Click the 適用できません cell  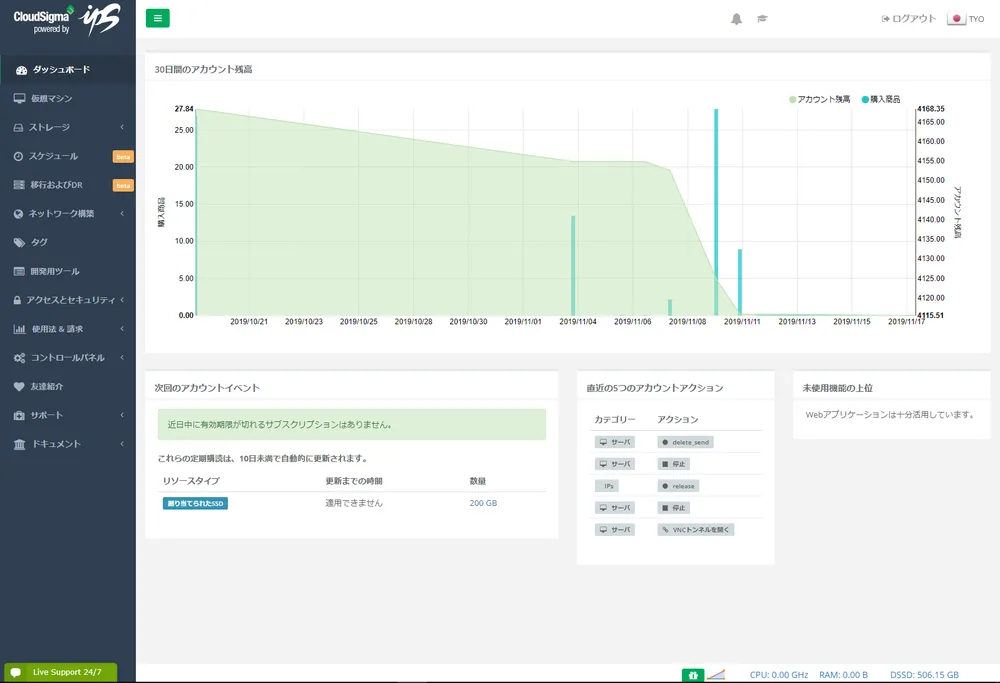(x=354, y=503)
